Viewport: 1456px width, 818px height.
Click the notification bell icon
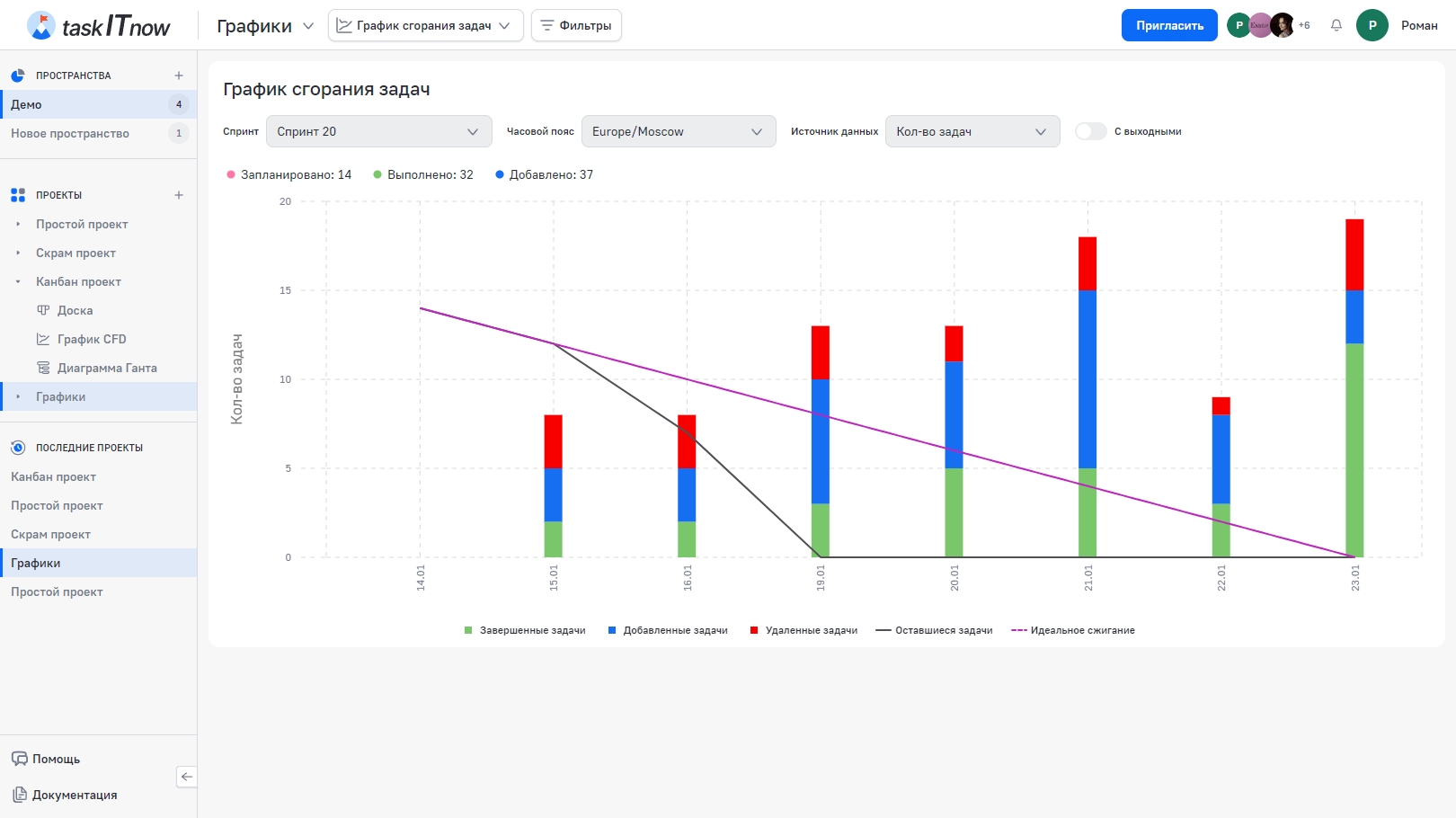coord(1336,25)
